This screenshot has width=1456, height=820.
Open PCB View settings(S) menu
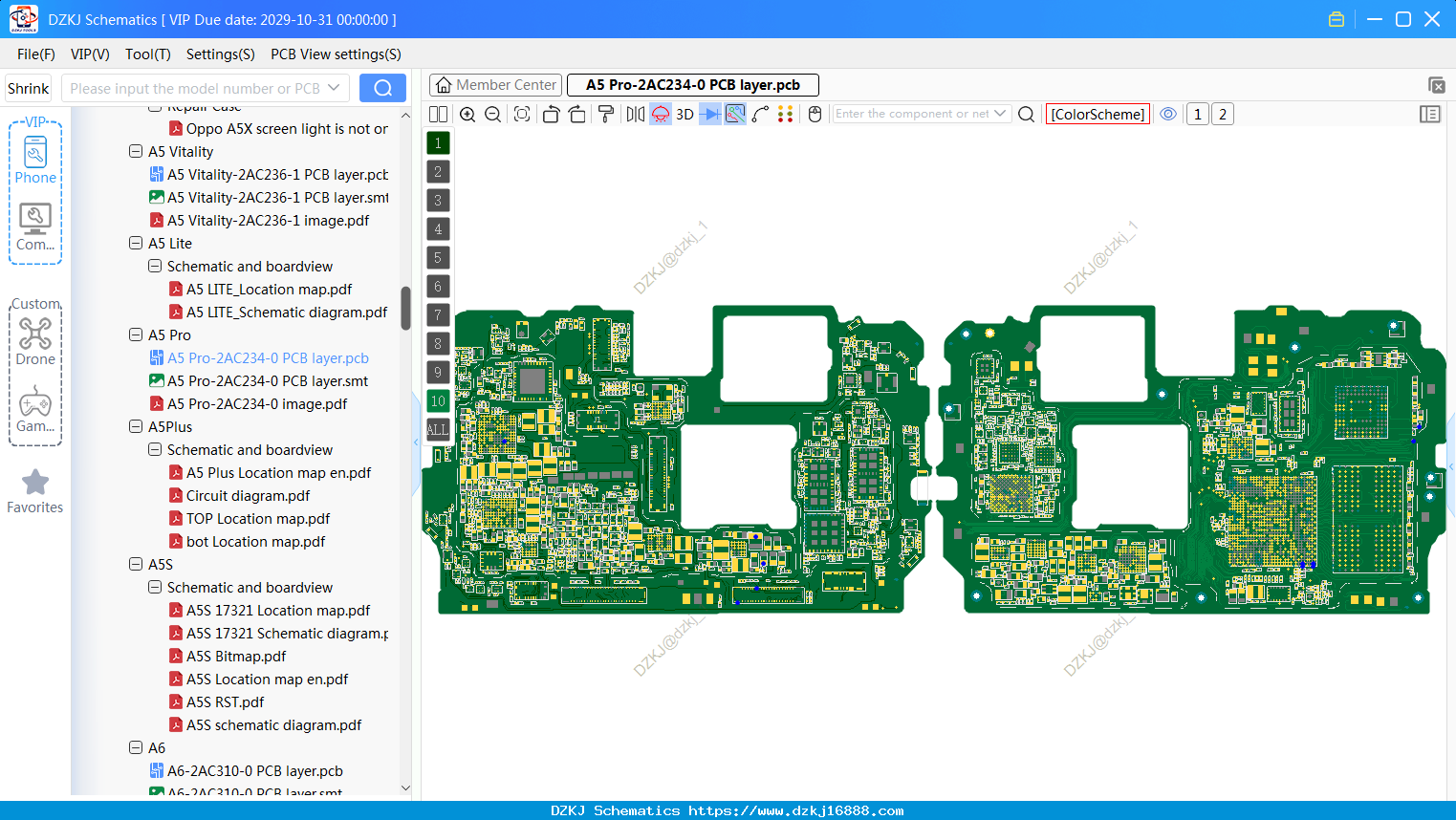[x=336, y=54]
